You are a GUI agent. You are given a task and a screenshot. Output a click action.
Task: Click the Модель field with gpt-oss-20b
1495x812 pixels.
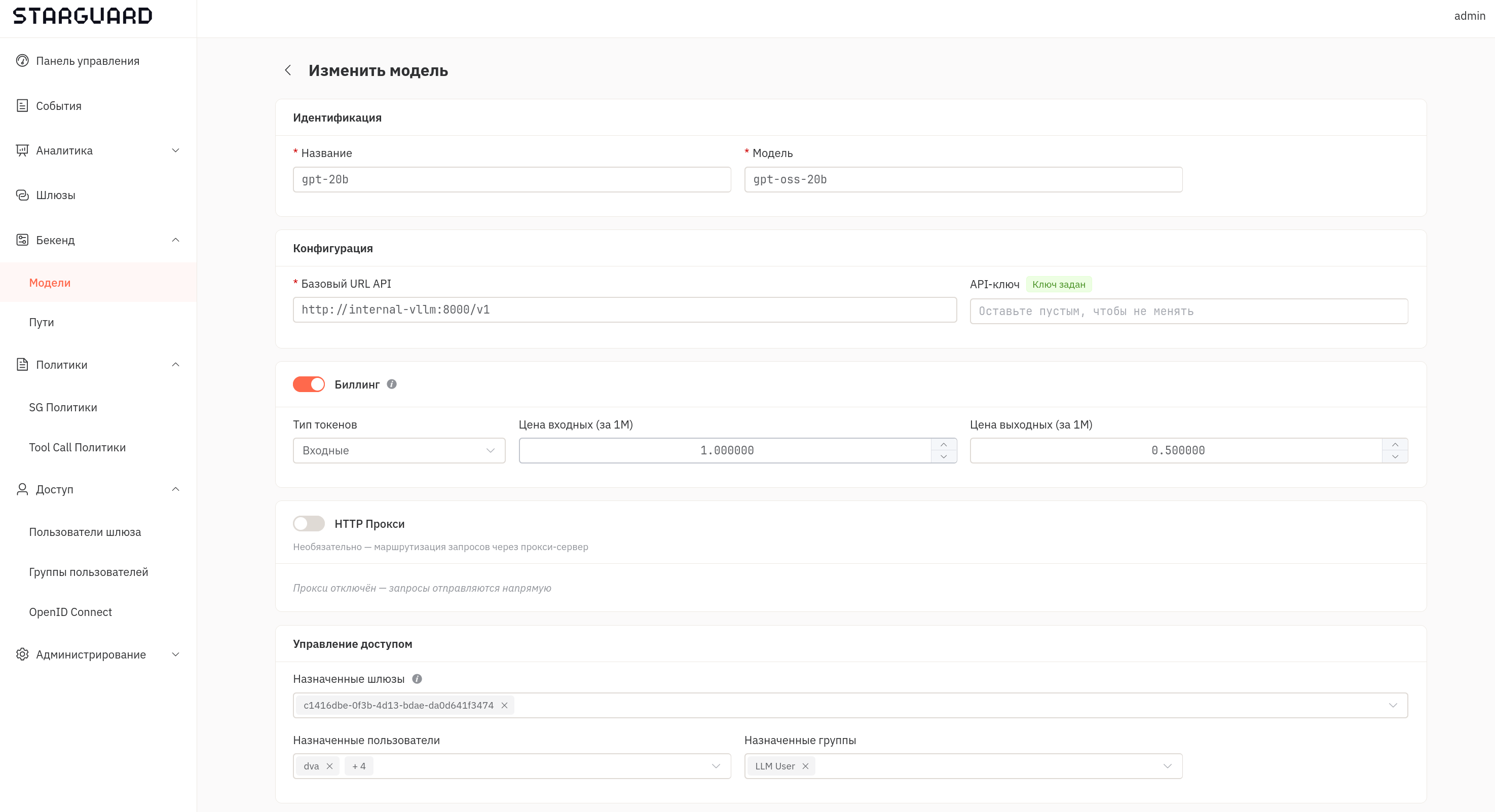(x=963, y=179)
